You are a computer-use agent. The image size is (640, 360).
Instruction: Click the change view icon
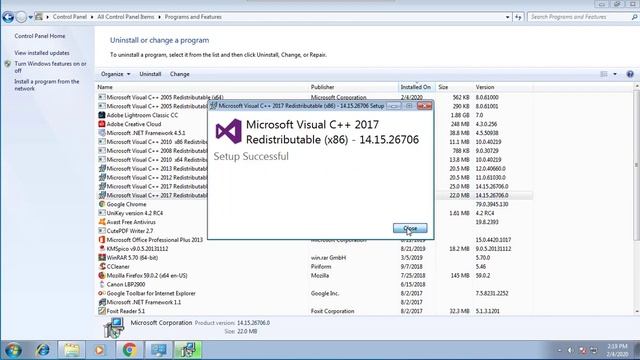point(604,74)
